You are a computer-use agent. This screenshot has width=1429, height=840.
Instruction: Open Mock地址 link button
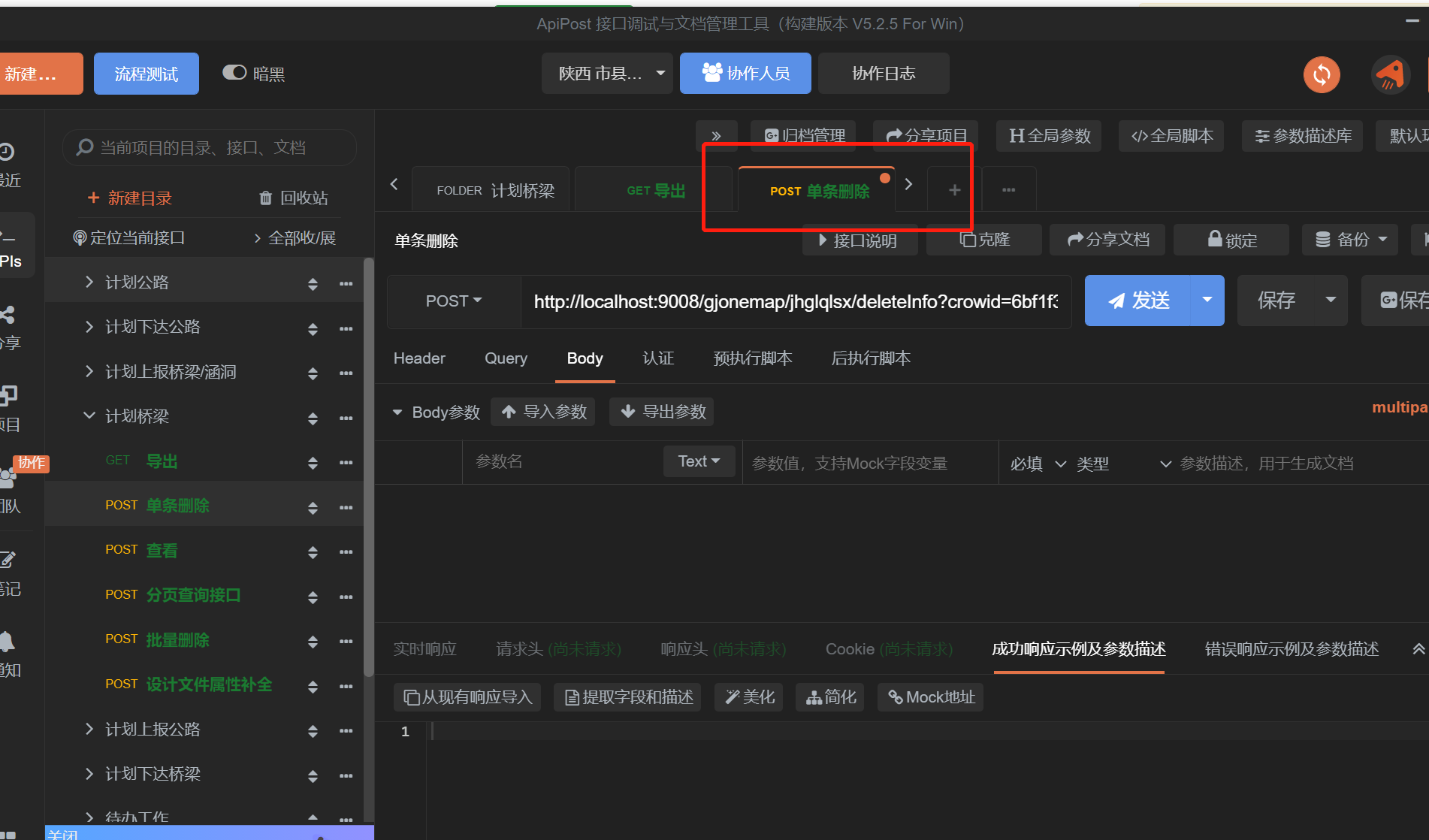[931, 697]
